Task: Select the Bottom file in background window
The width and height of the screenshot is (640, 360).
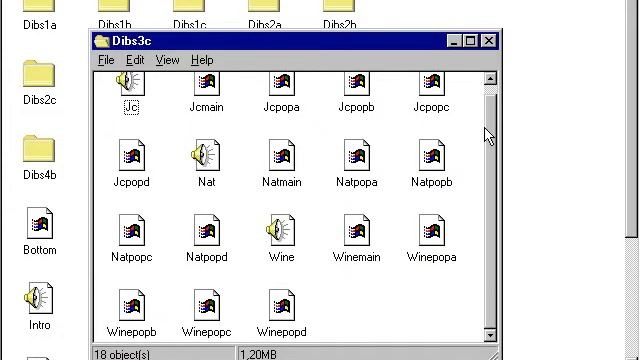Action: 40,223
